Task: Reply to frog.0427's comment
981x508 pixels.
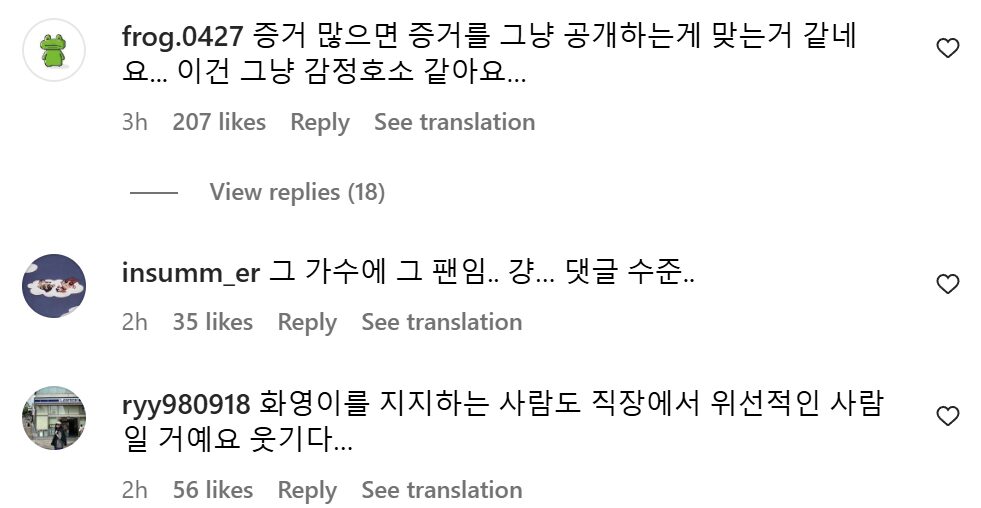Action: tap(320, 122)
